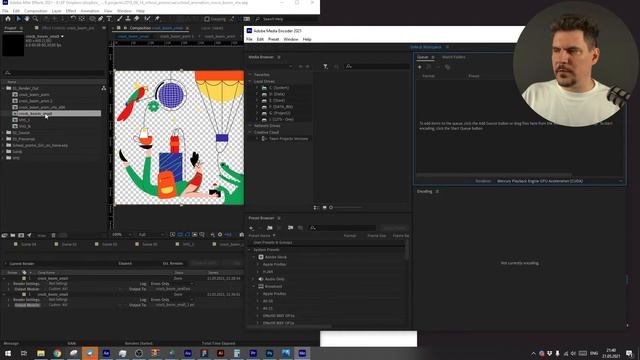Screen dimensions: 640x360
Task: Click the new folder icon in Project panel footer
Action: [x=13, y=236]
